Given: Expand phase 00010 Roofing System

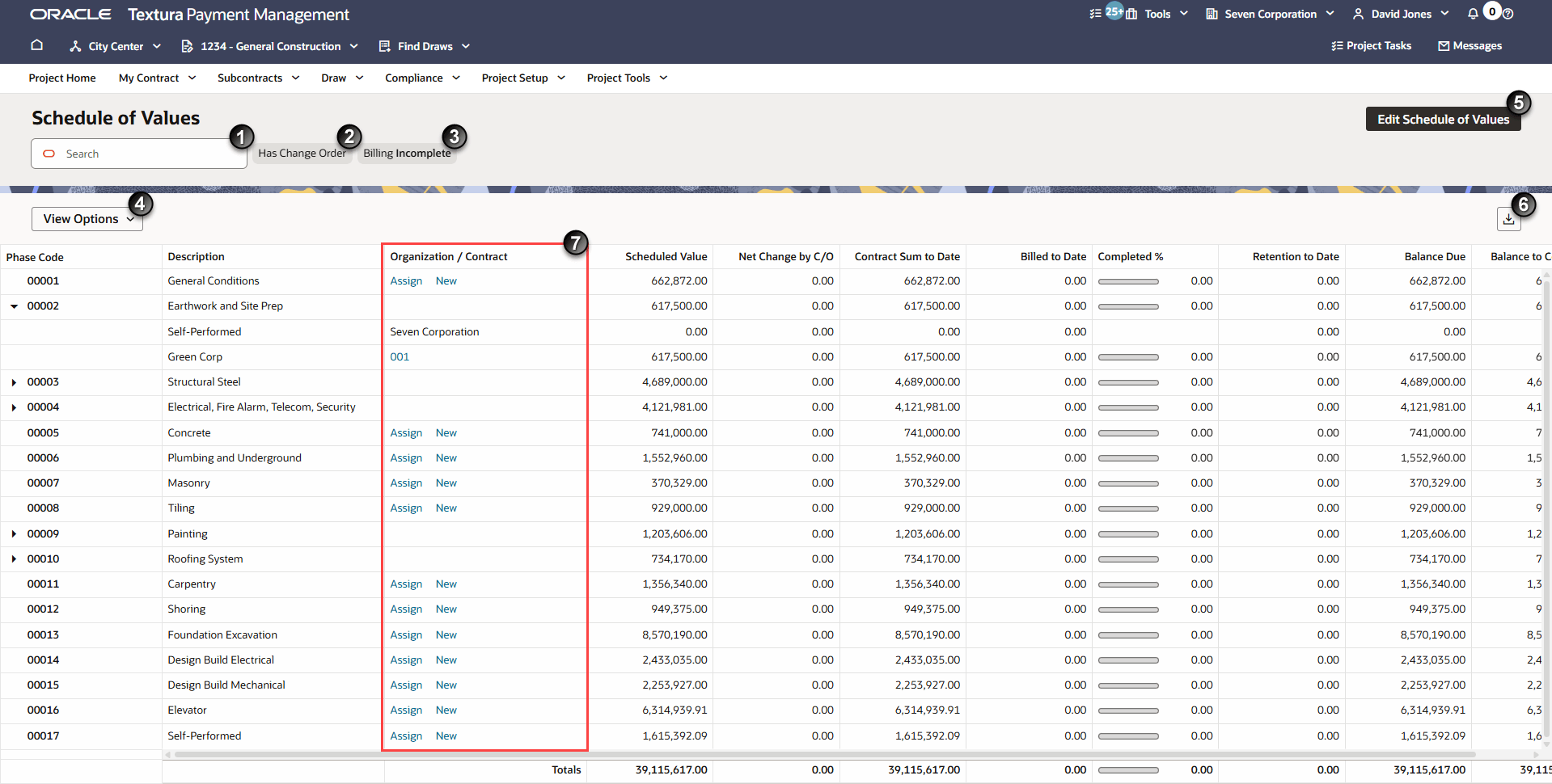Looking at the screenshot, I should tap(14, 559).
